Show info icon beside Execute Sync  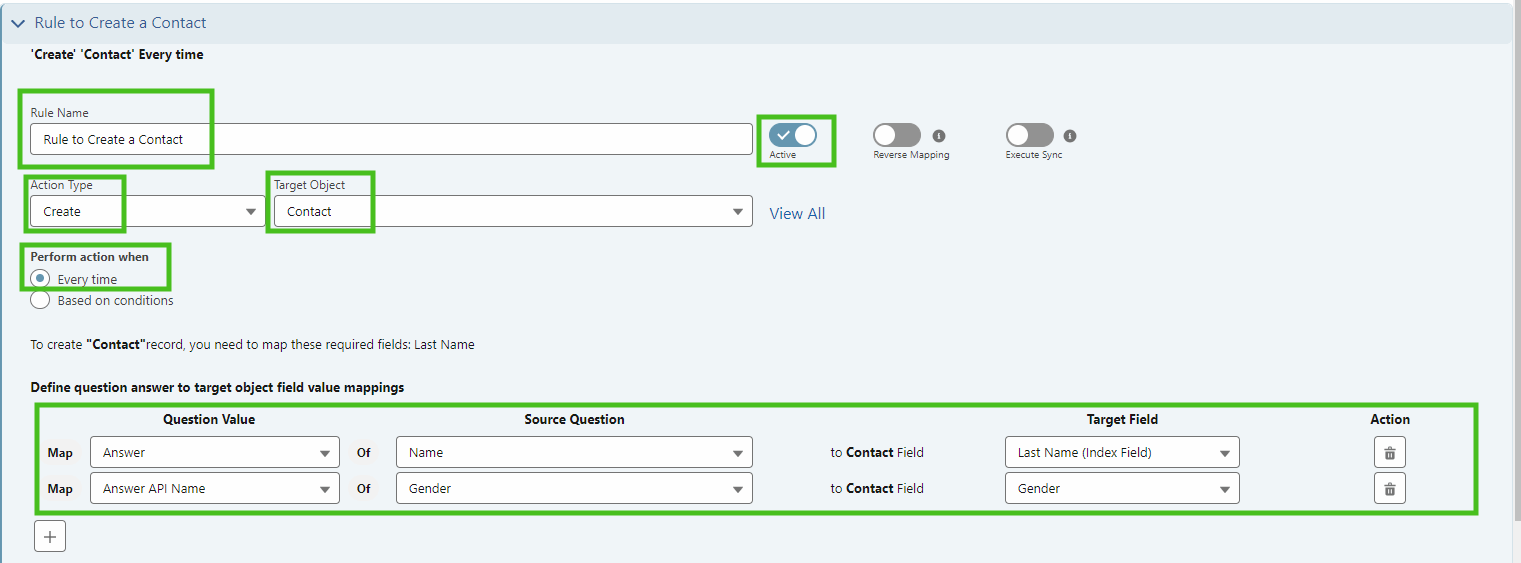1070,136
